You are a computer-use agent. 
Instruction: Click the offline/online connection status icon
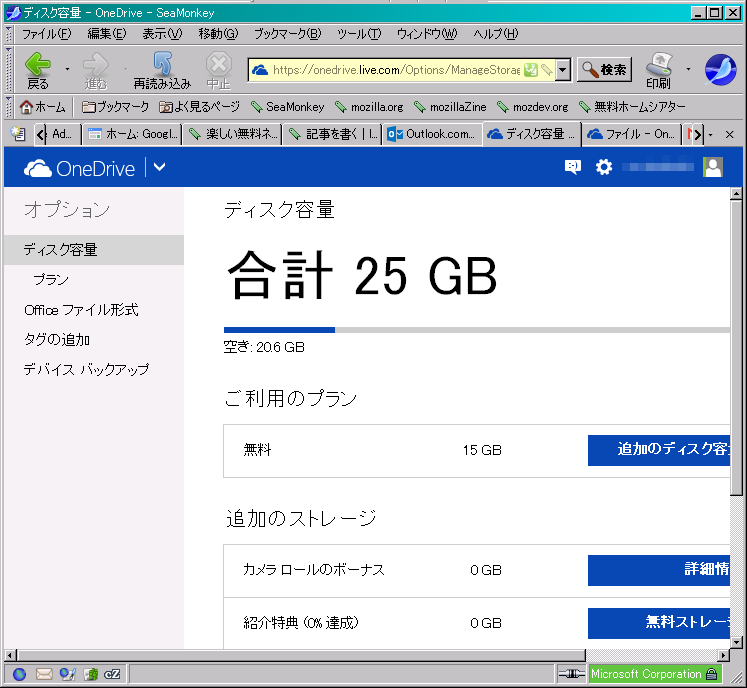[571, 674]
